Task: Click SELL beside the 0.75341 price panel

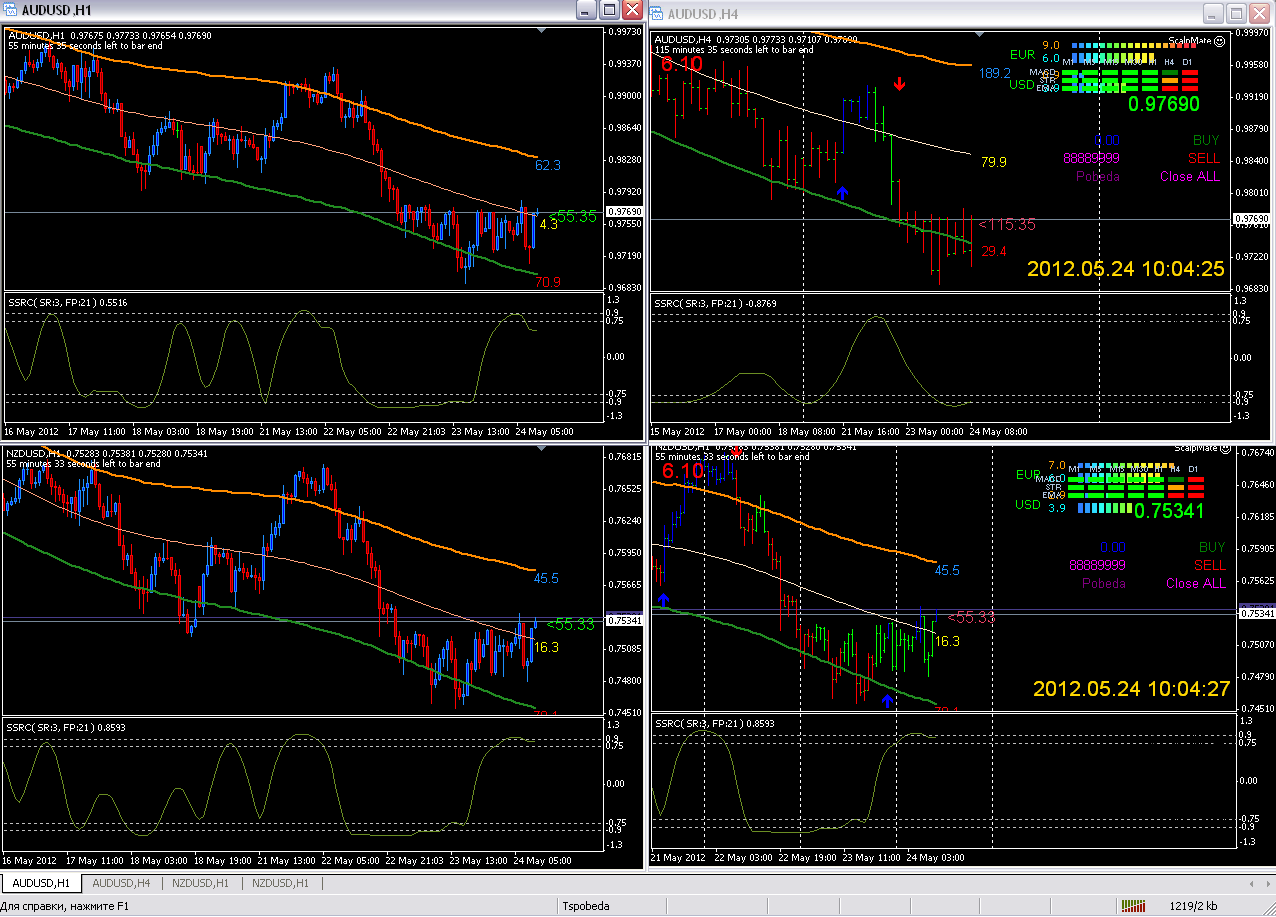Action: (x=1209, y=565)
